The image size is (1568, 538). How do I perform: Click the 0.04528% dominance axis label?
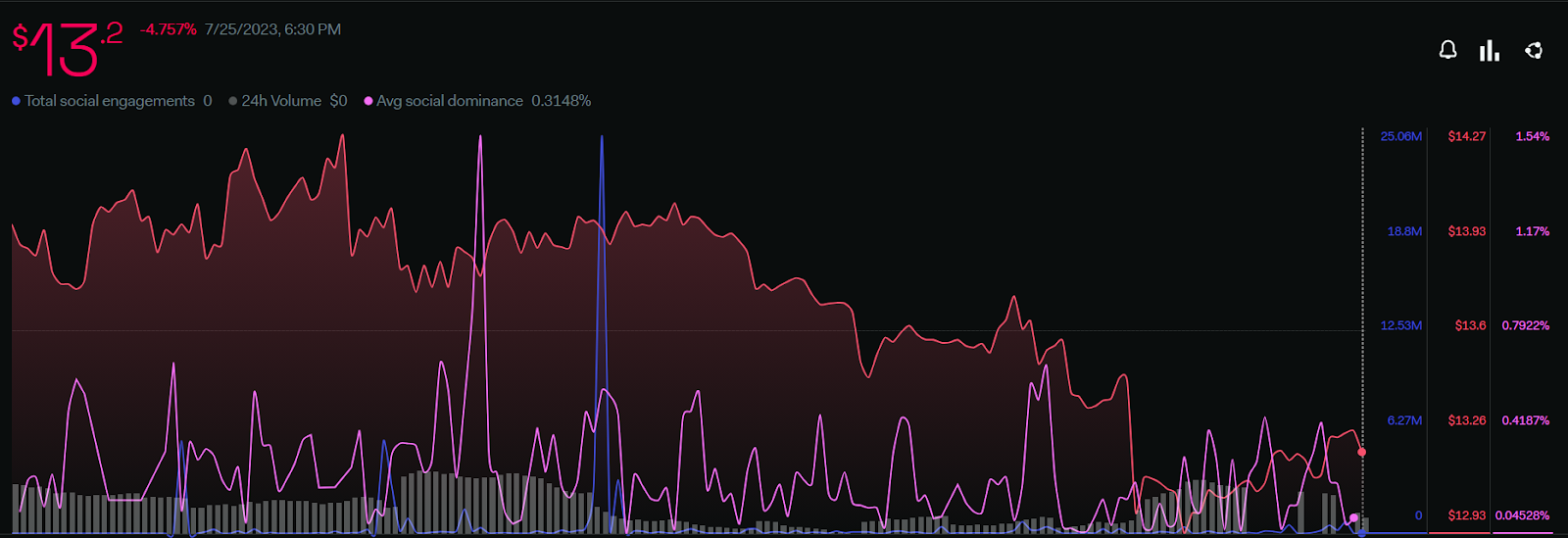pos(1523,515)
